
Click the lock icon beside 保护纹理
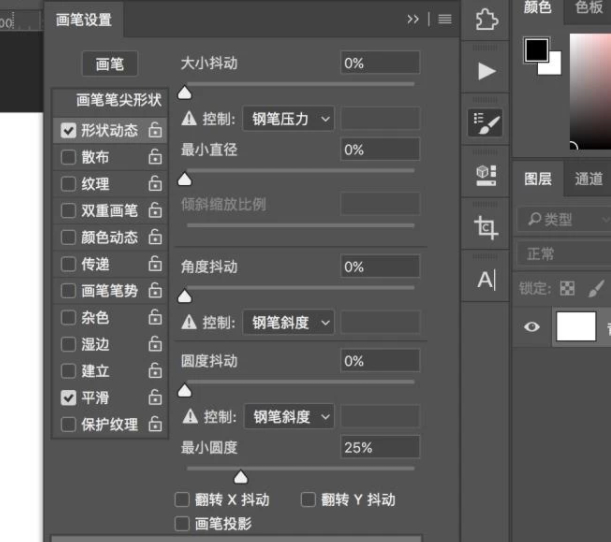point(155,424)
